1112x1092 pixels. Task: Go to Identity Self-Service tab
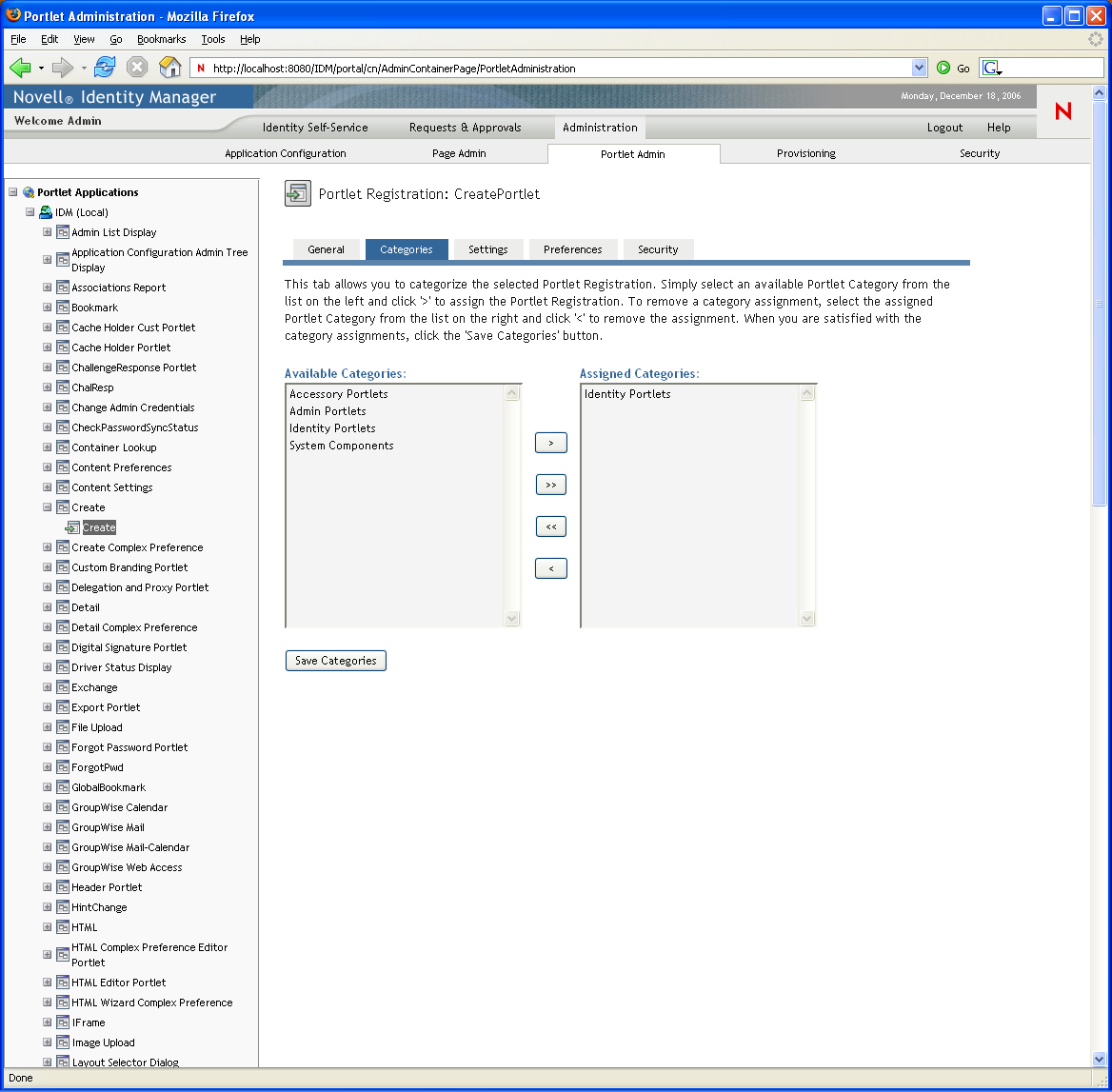coord(315,128)
